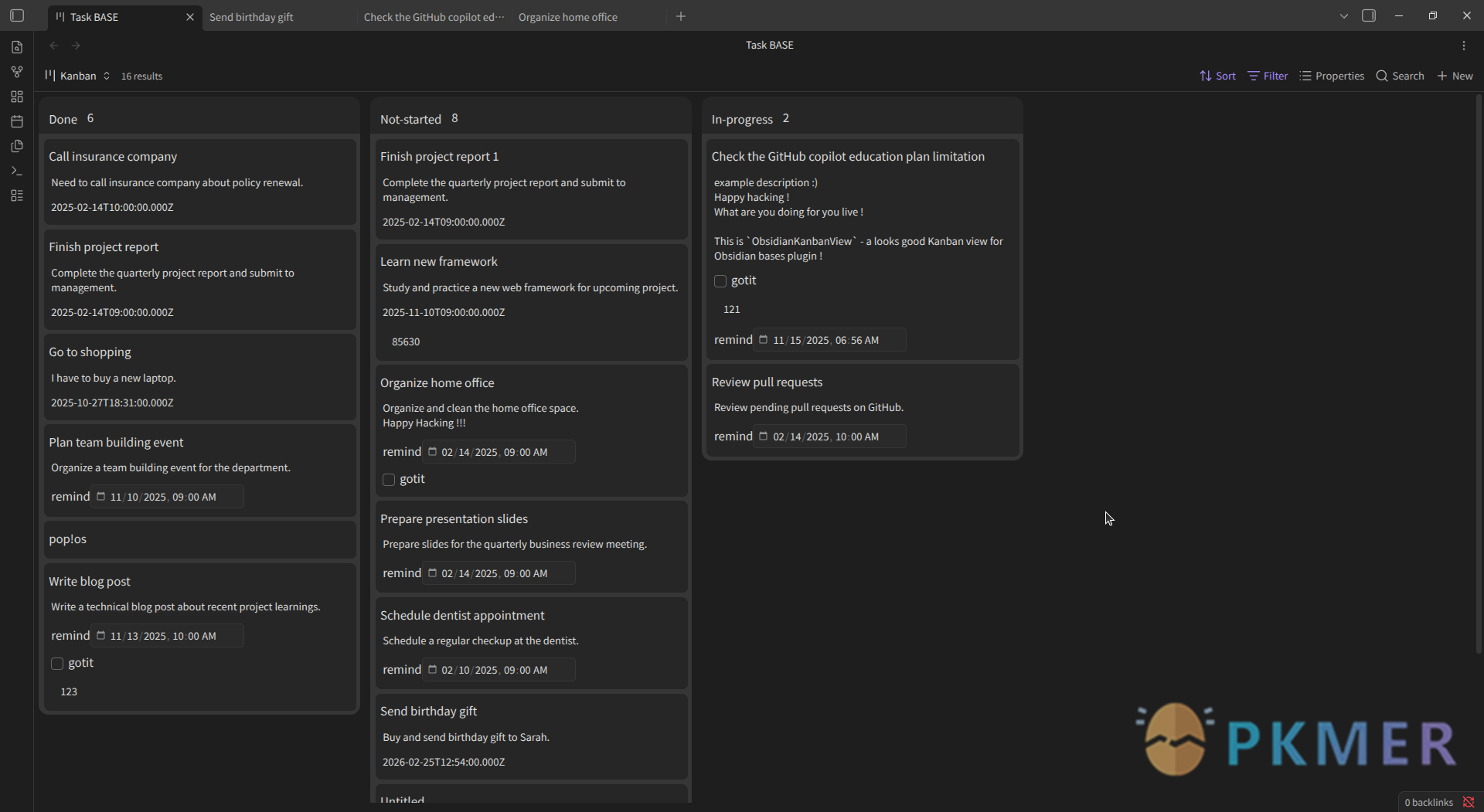Open the quick switcher file-search ribbon icon
The image size is (1484, 812).
pyautogui.click(x=17, y=47)
